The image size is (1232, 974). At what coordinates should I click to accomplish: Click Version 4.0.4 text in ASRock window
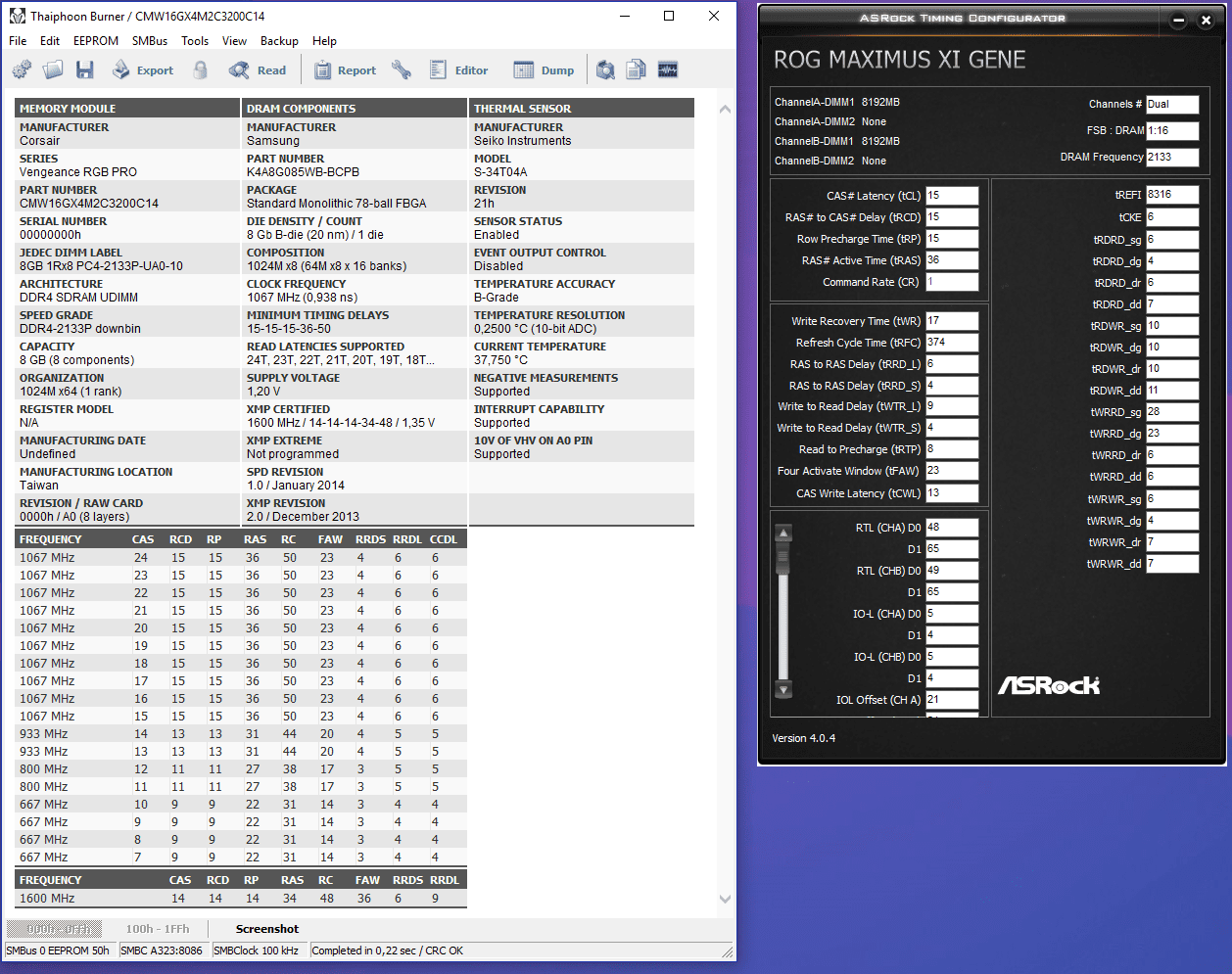click(803, 738)
